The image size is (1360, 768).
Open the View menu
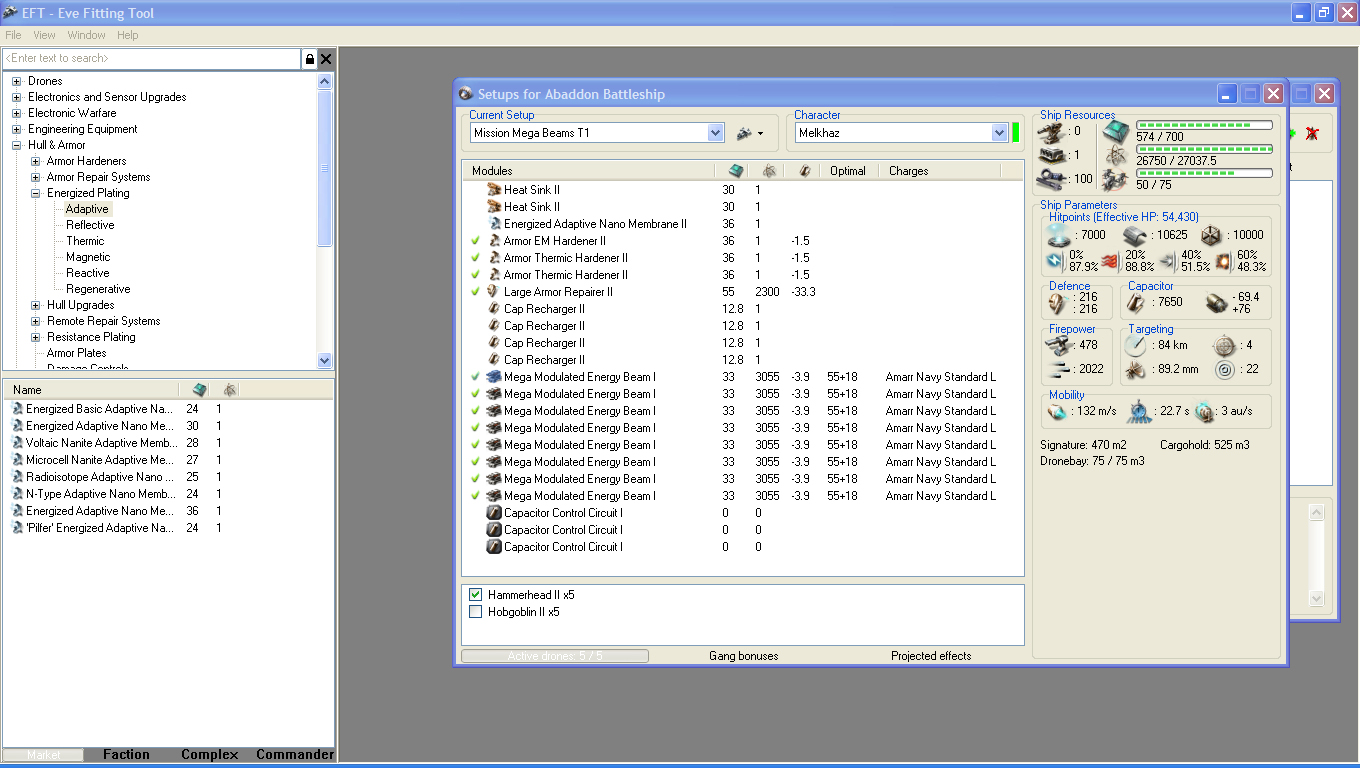click(44, 35)
